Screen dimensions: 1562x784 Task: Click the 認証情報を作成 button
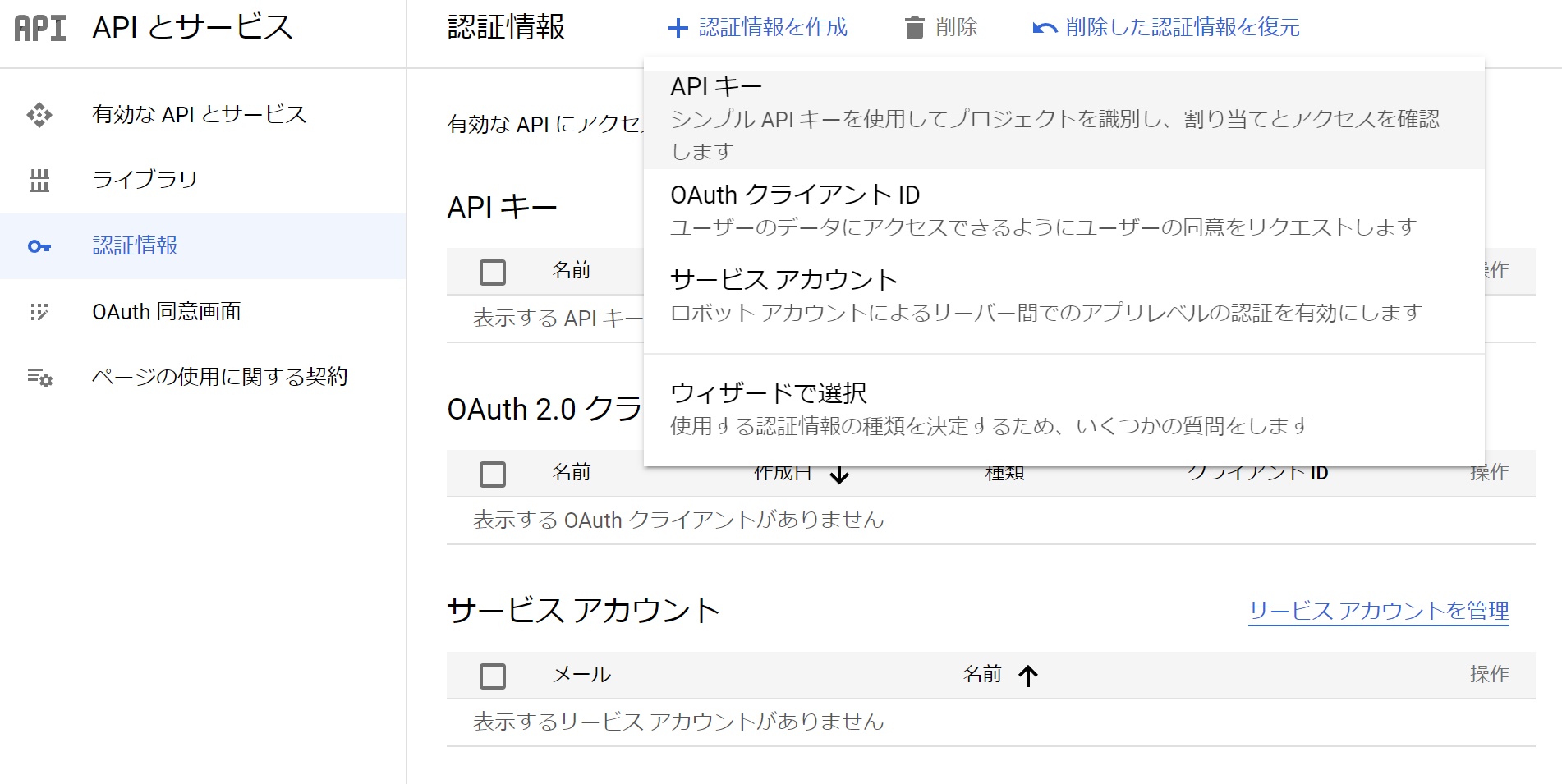point(757,28)
